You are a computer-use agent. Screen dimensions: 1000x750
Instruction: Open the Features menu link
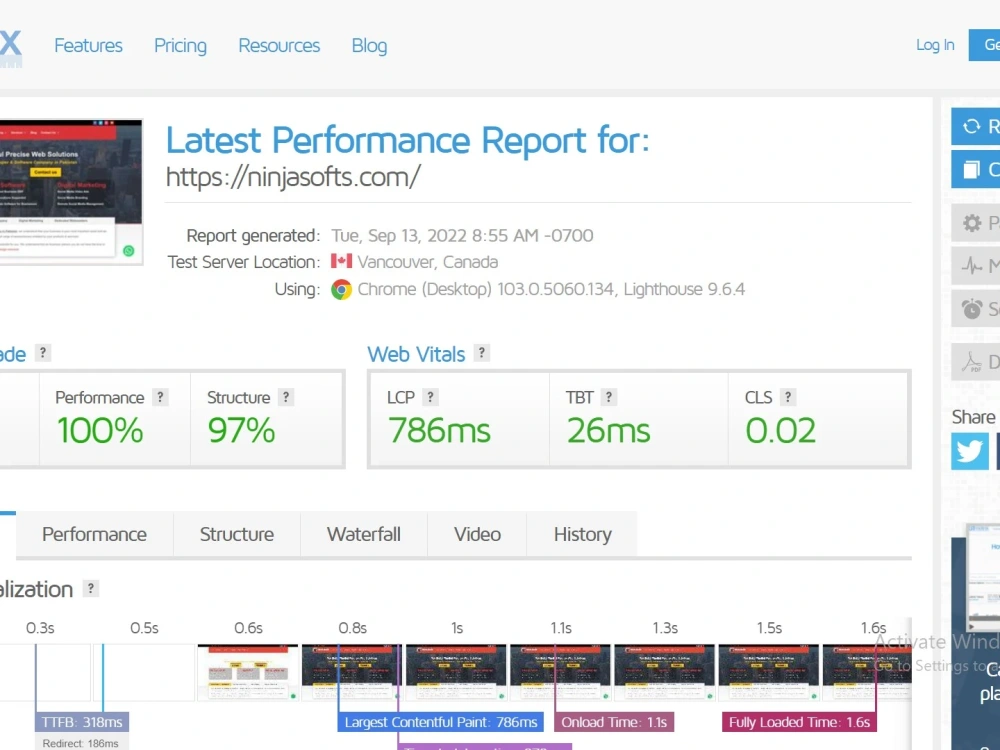[88, 46]
